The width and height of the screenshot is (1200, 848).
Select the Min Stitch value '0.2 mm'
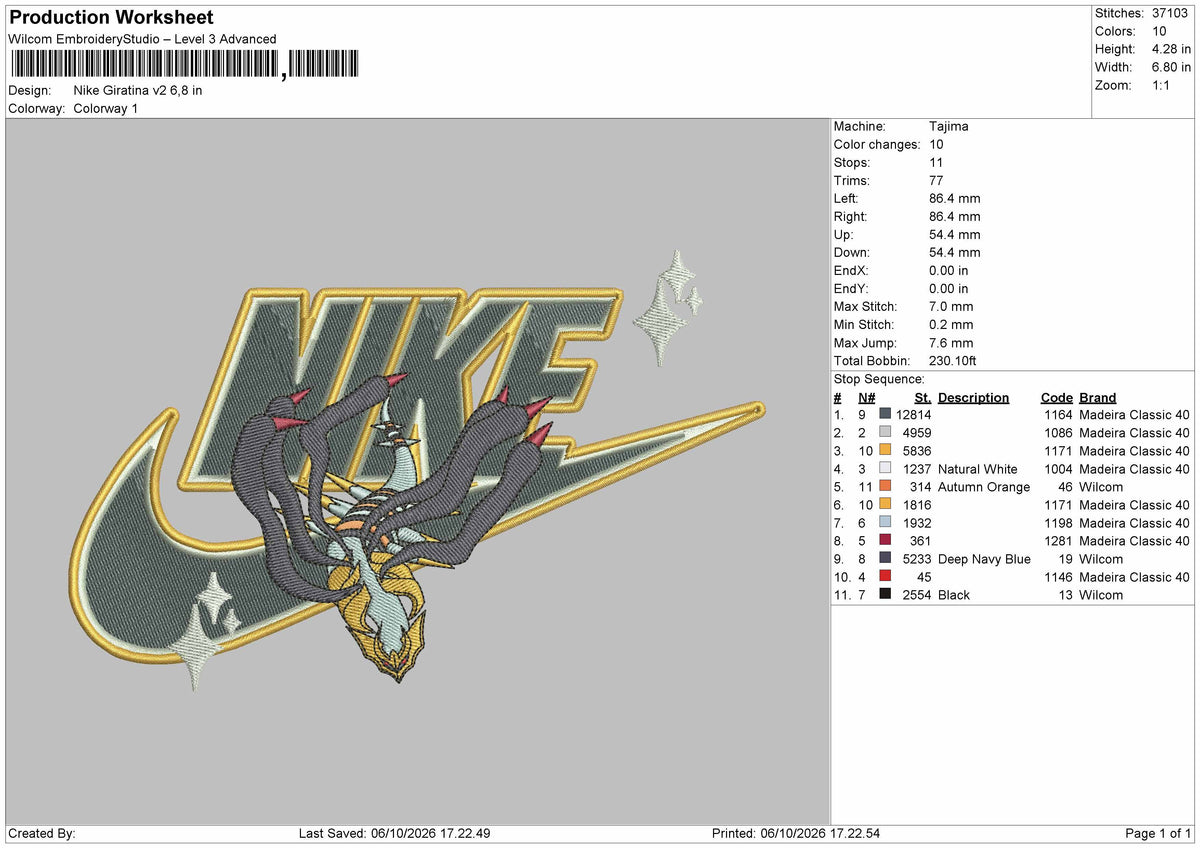tap(951, 324)
